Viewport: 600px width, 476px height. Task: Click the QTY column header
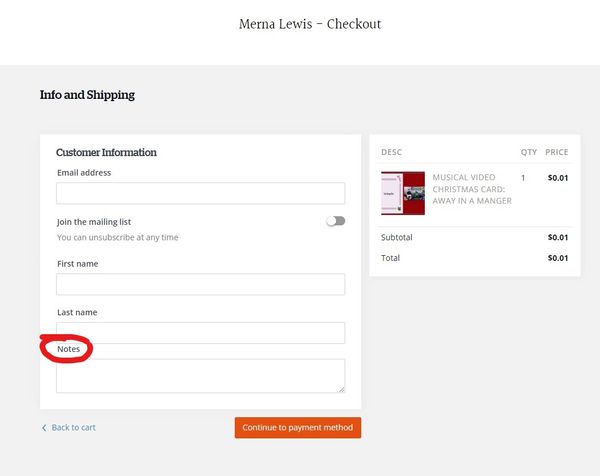coord(528,153)
